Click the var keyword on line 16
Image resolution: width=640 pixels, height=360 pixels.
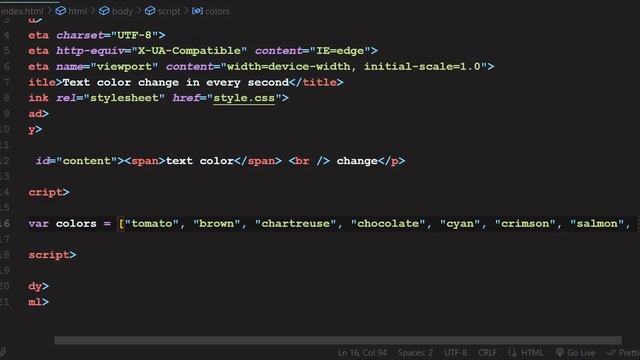click(38, 224)
